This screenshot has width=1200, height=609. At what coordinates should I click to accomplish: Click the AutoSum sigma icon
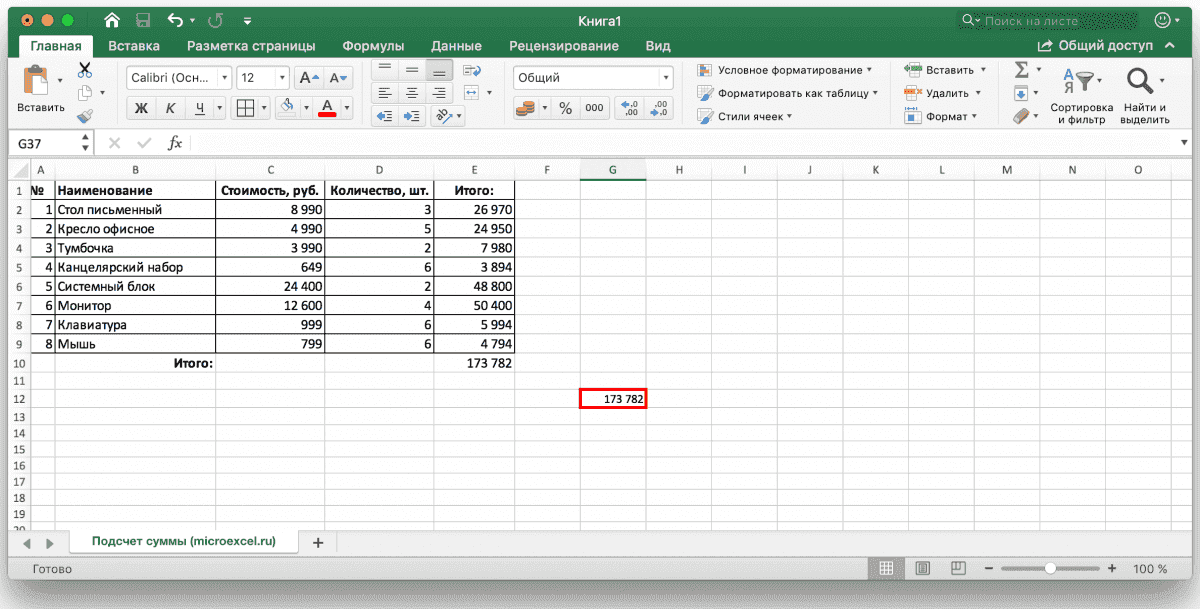[1021, 70]
